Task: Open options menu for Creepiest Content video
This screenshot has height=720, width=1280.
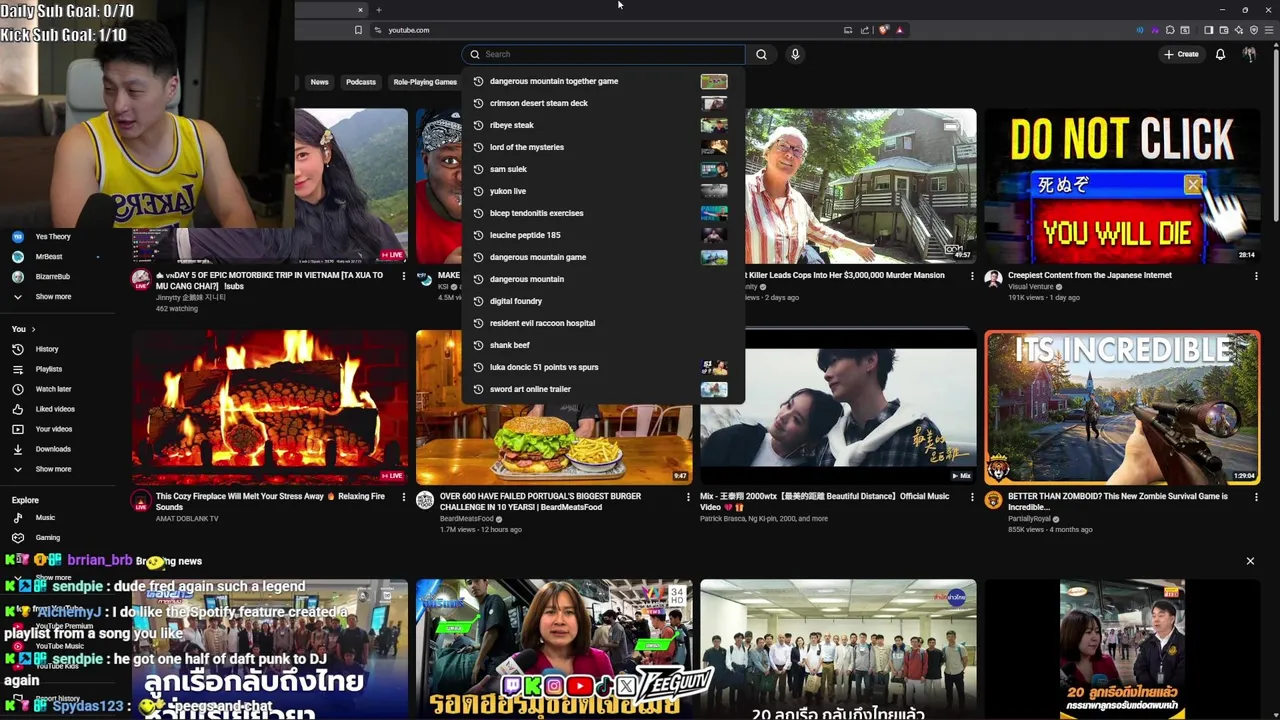Action: pos(1256,276)
